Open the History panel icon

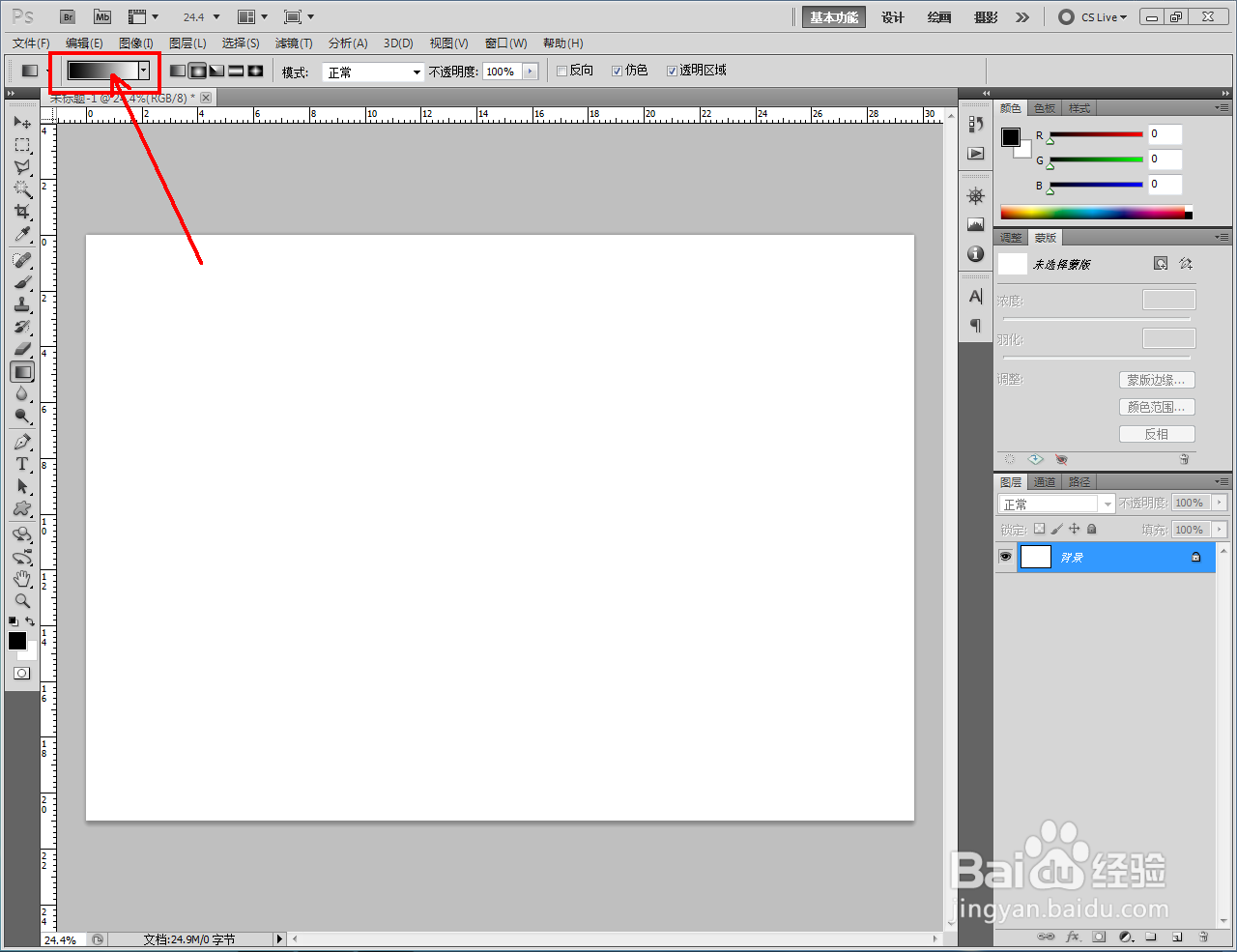click(x=976, y=124)
